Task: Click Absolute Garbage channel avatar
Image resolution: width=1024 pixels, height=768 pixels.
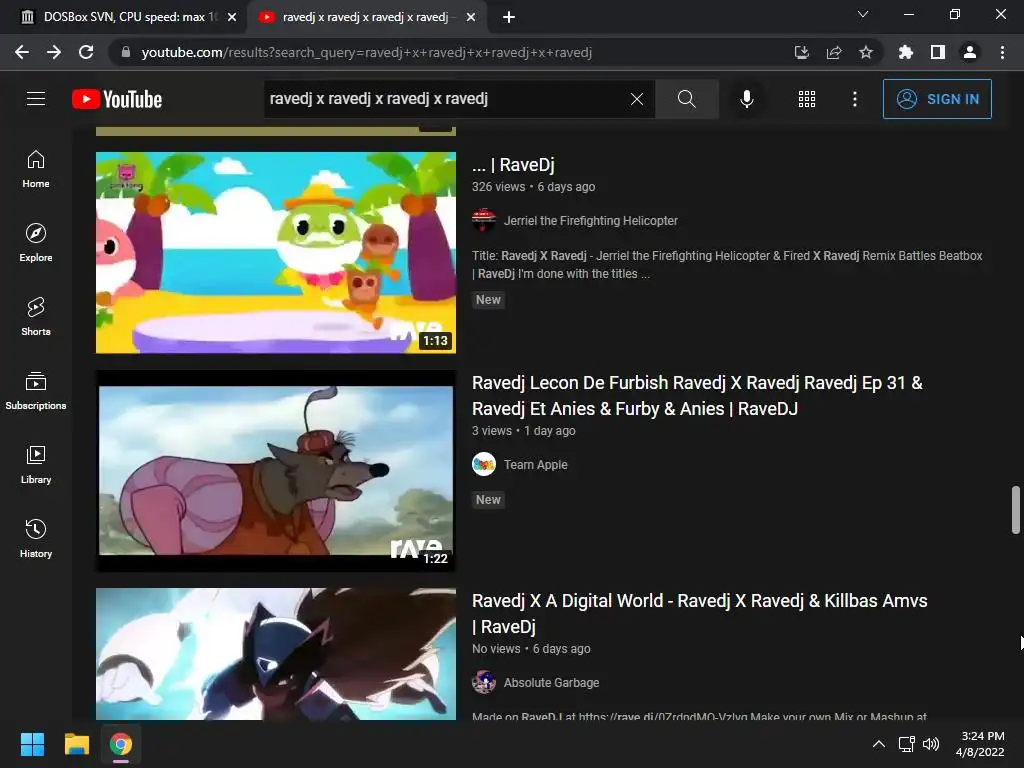Action: coord(484,682)
